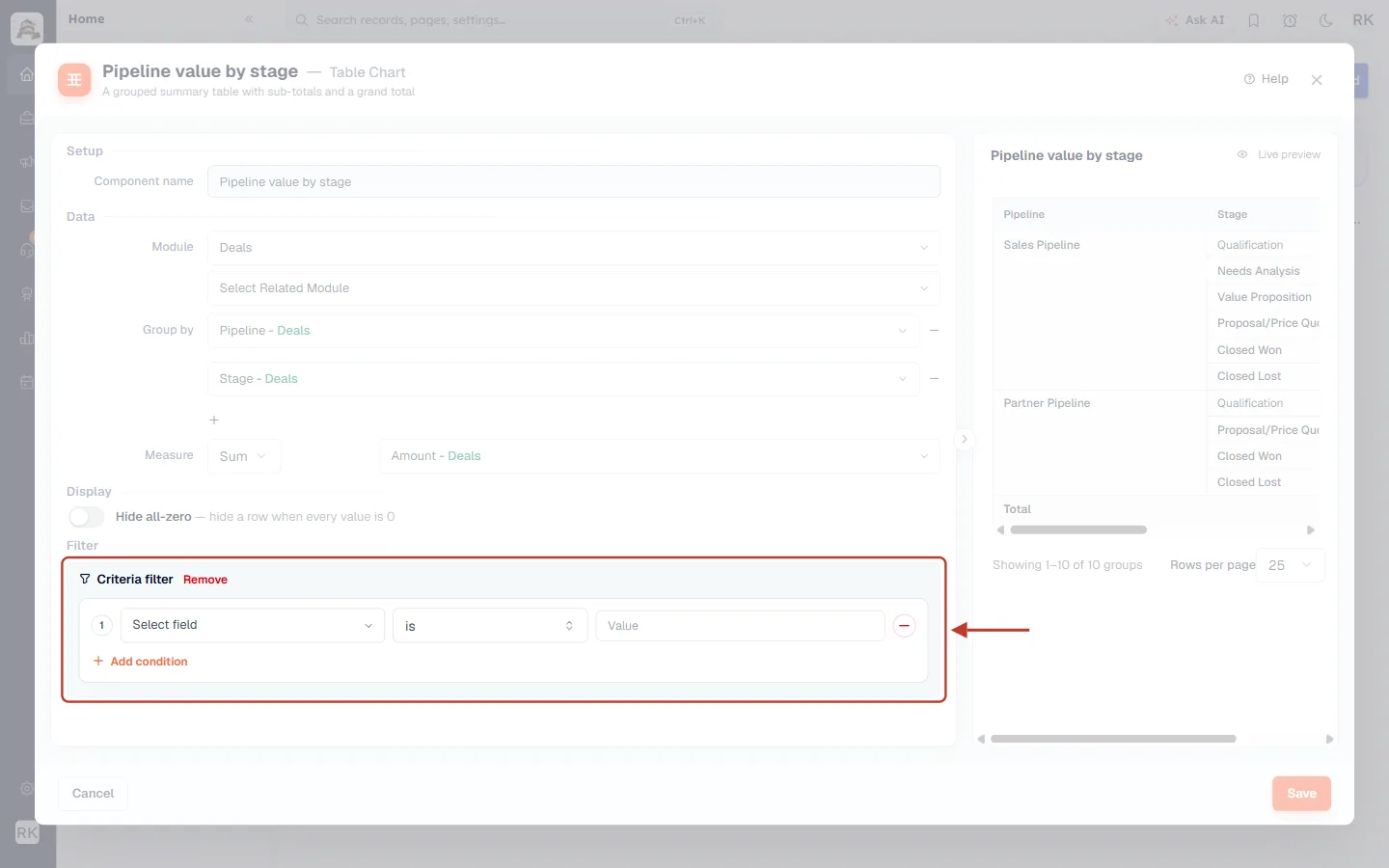
Task: Open settings gear in left sidebar
Action: 27,788
